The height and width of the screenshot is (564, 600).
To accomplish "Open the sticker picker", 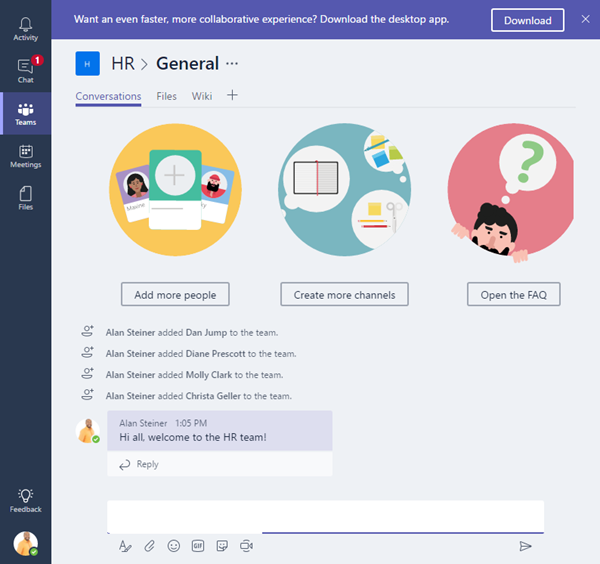I will (222, 546).
